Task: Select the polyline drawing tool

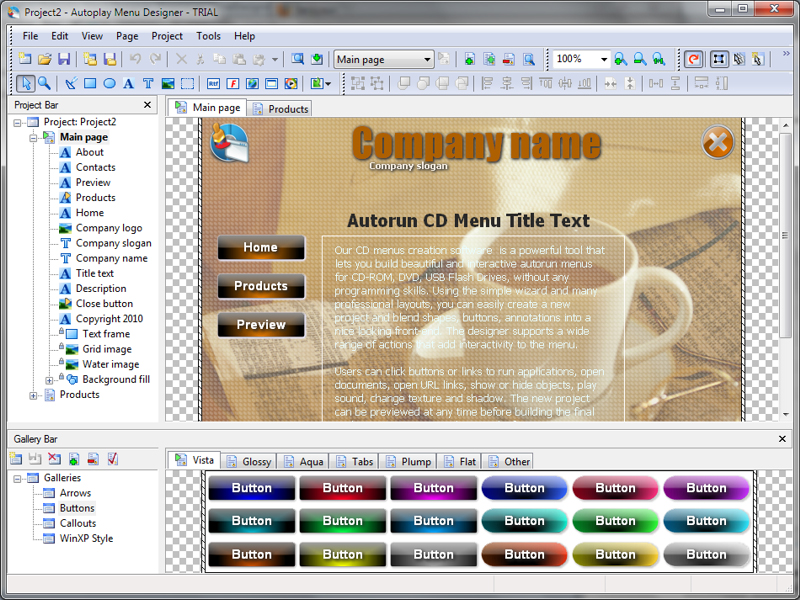Action: click(70, 83)
